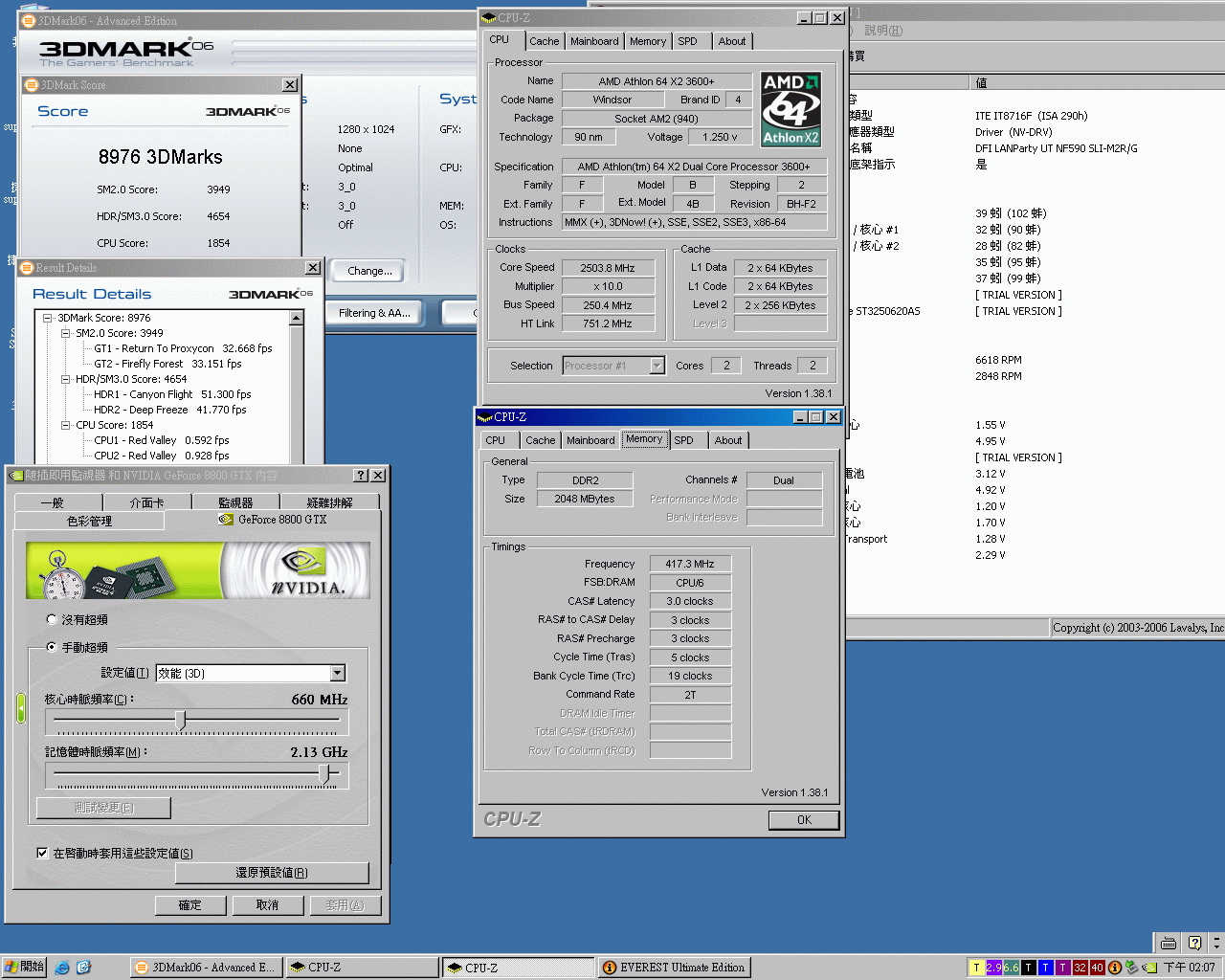The width and height of the screenshot is (1225, 980).
Task: Click the upper CPU-Z window title chip icon
Action: [x=489, y=17]
